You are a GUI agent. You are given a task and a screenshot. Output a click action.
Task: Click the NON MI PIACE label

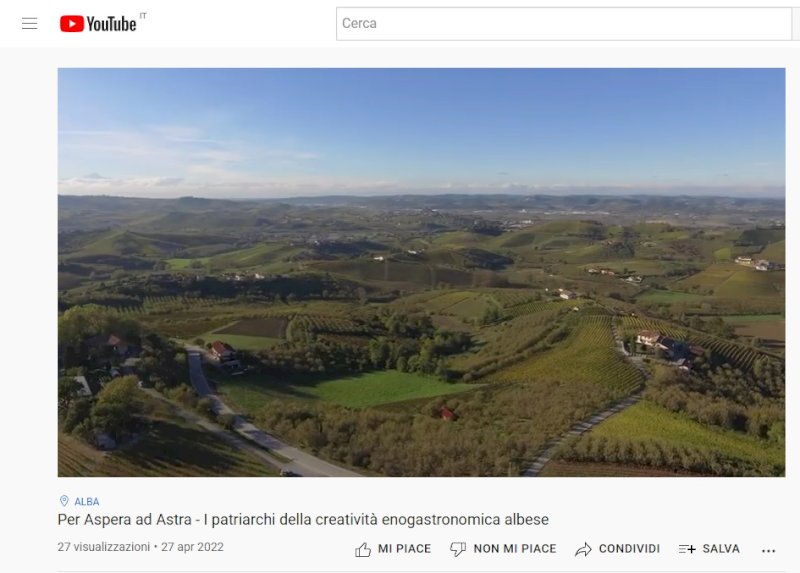(515, 549)
